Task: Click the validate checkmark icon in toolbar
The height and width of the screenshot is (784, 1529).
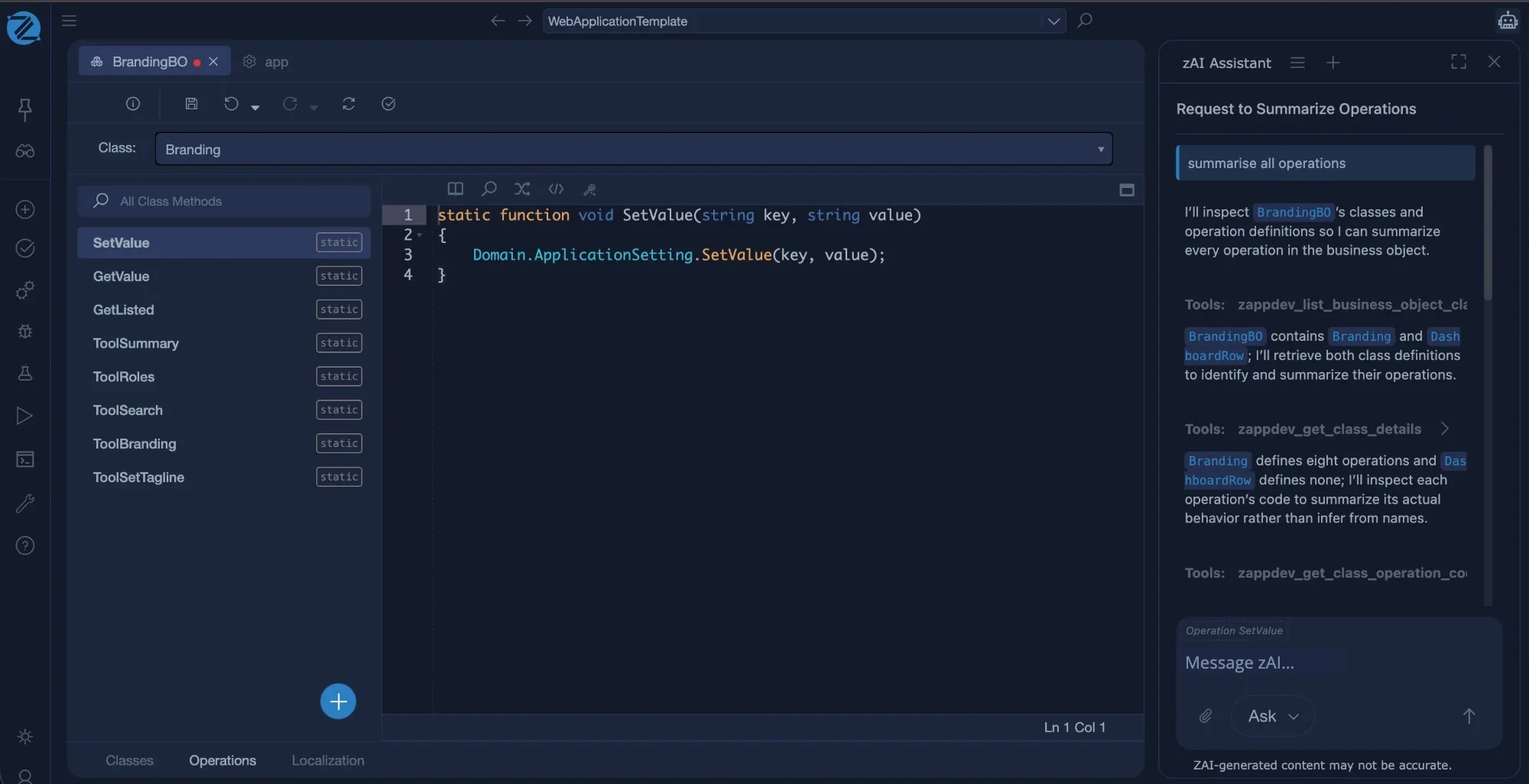Action: 388,104
